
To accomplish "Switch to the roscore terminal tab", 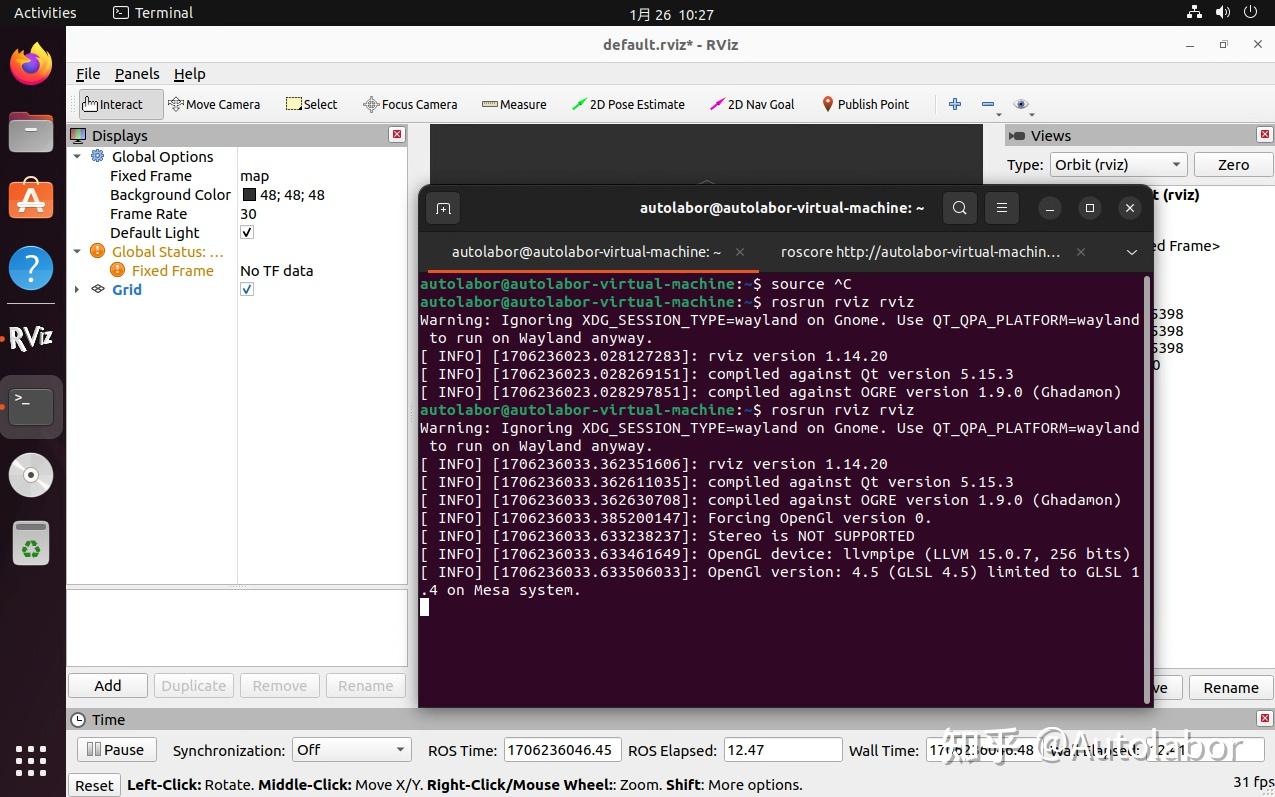I will pos(917,252).
